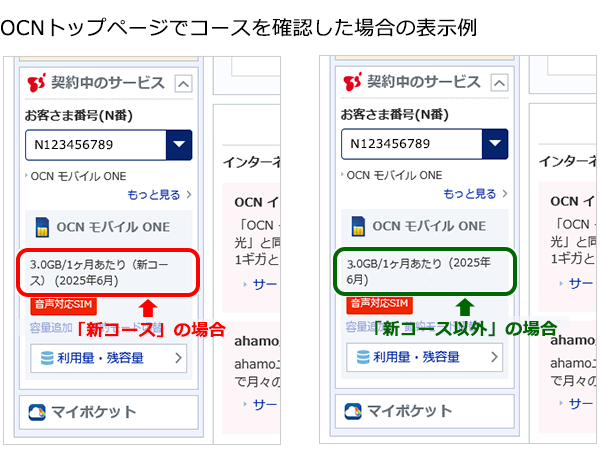600x450 pixels.
Task: Select N123456789 field in right example
Action: tap(425, 144)
